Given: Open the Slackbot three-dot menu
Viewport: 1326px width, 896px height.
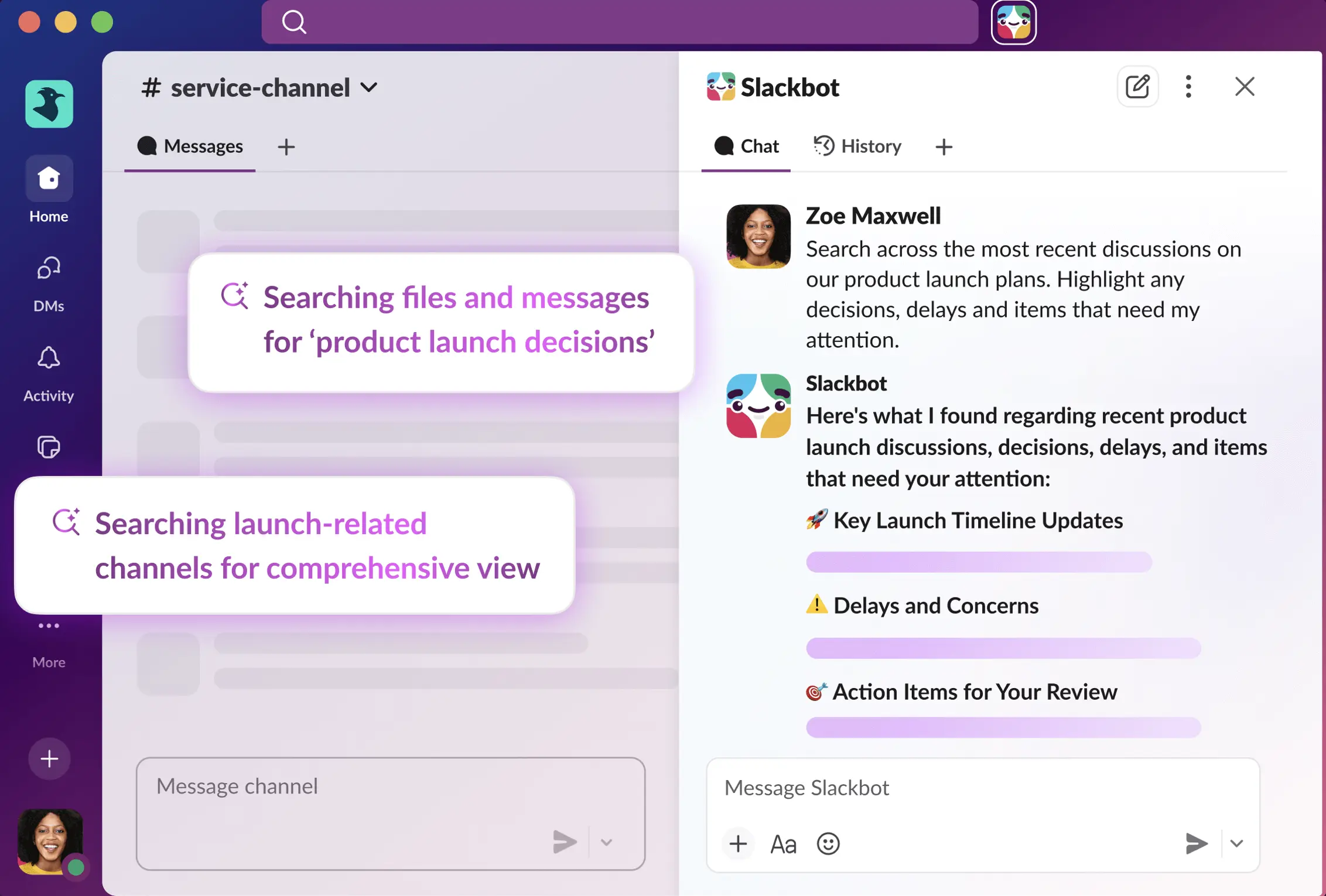Looking at the screenshot, I should tap(1188, 87).
